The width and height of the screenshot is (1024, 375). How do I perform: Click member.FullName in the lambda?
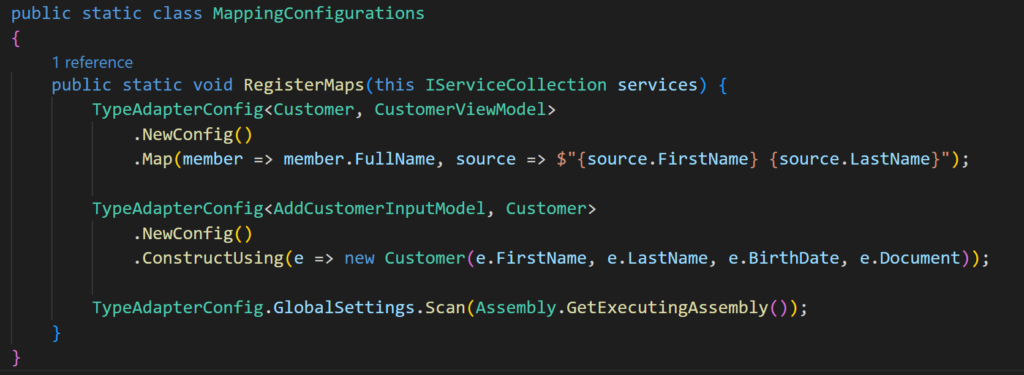[355, 160]
